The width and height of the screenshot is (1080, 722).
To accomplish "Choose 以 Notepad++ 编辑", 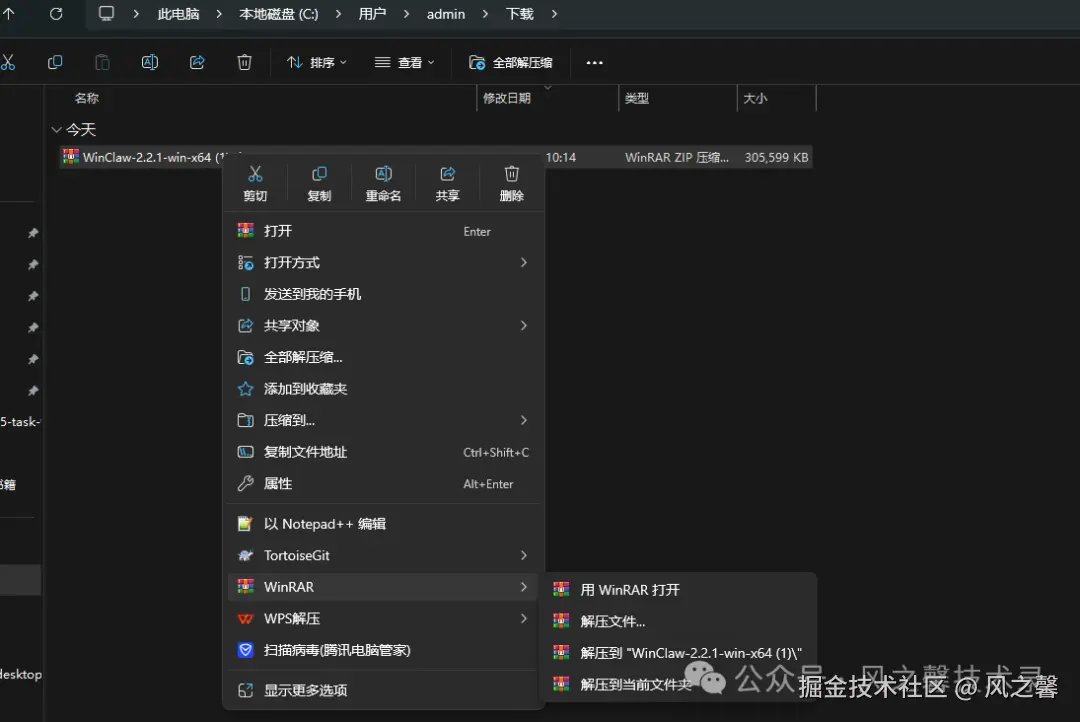I will click(x=383, y=524).
